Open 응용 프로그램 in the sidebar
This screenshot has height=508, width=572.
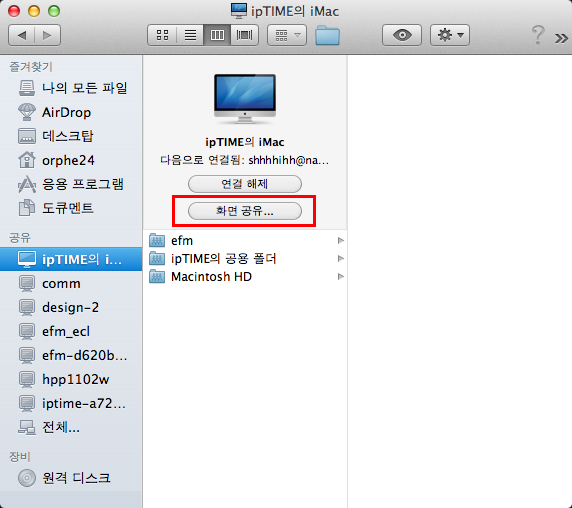[x=71, y=184]
